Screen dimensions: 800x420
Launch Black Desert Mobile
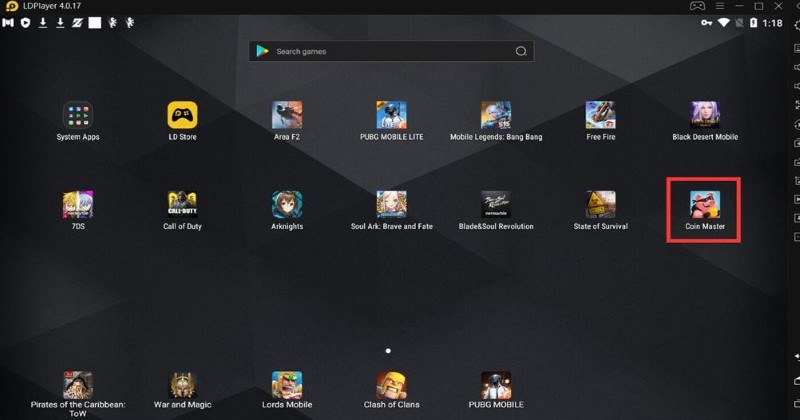point(705,115)
